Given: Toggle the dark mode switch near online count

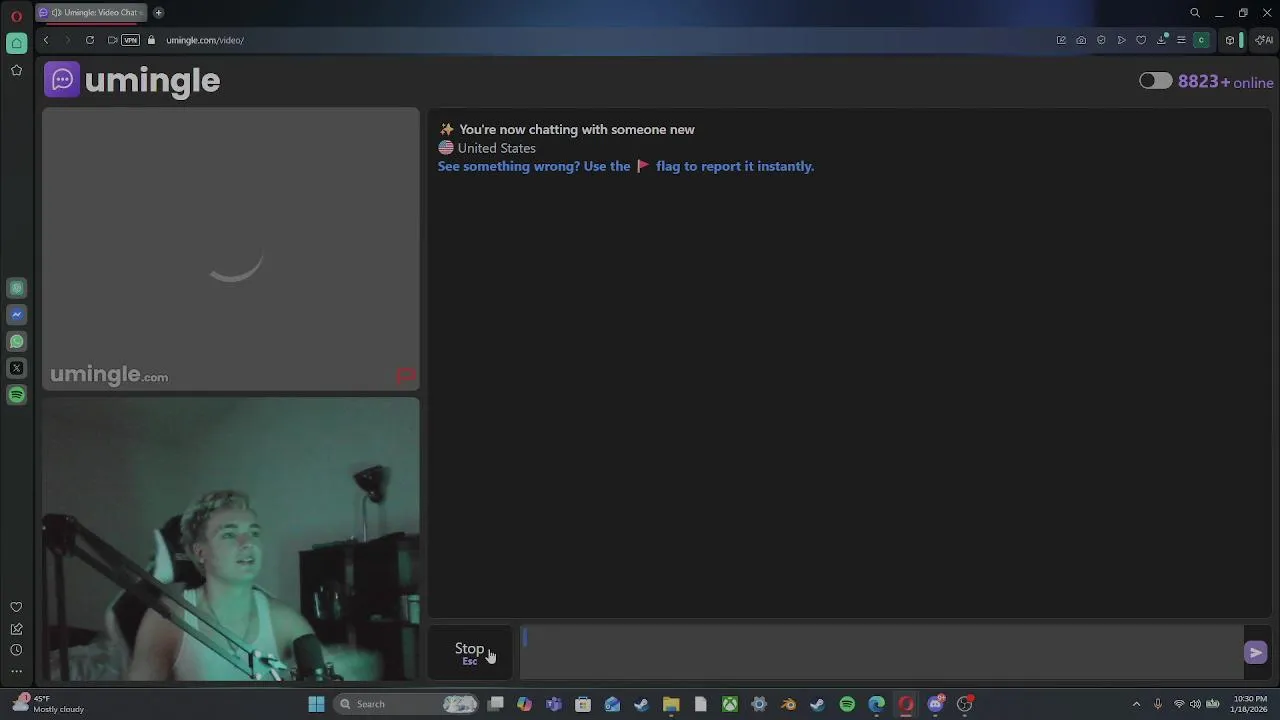Looking at the screenshot, I should tap(1155, 81).
